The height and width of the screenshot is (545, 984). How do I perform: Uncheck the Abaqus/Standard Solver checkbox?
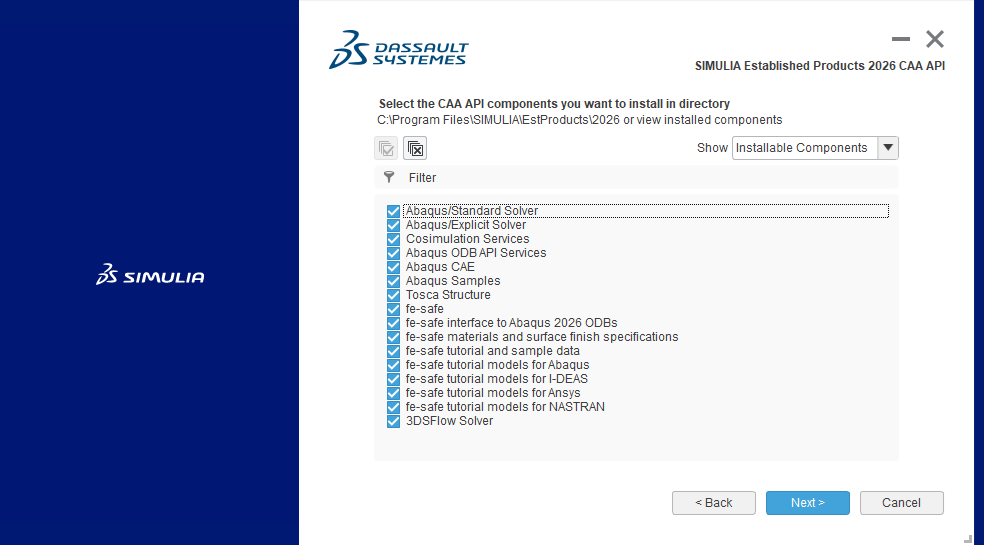coord(393,211)
